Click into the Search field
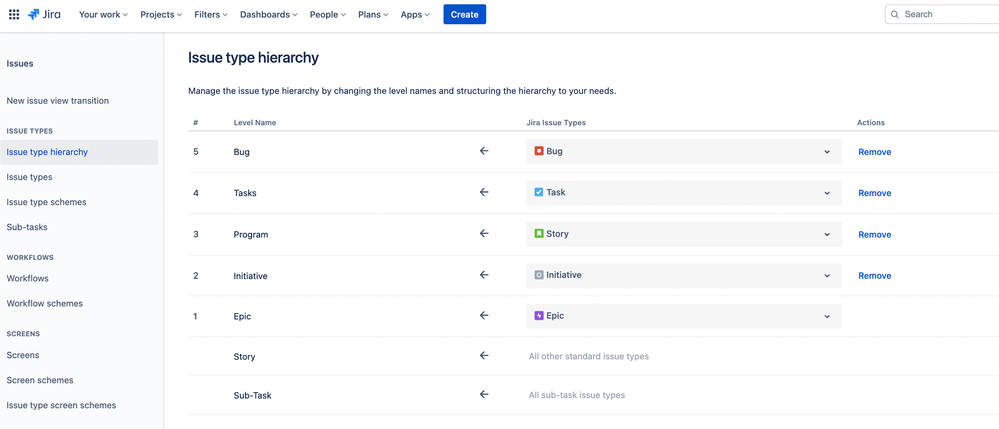 [x=942, y=14]
